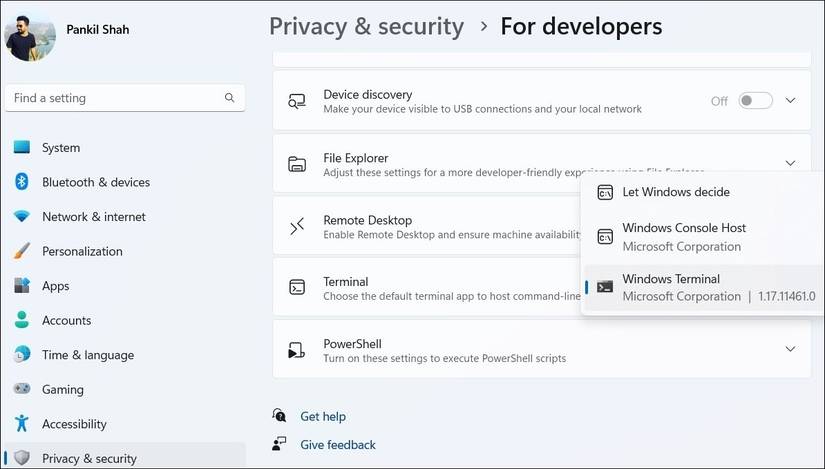825x469 pixels.
Task: Open the Give feedback link
Action: click(x=338, y=444)
